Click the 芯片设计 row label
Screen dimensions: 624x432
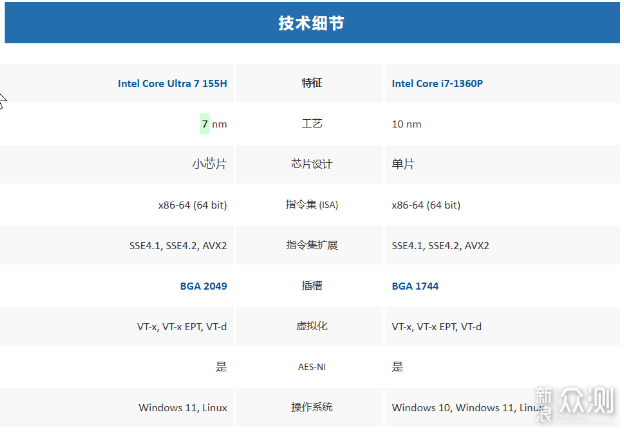point(312,164)
